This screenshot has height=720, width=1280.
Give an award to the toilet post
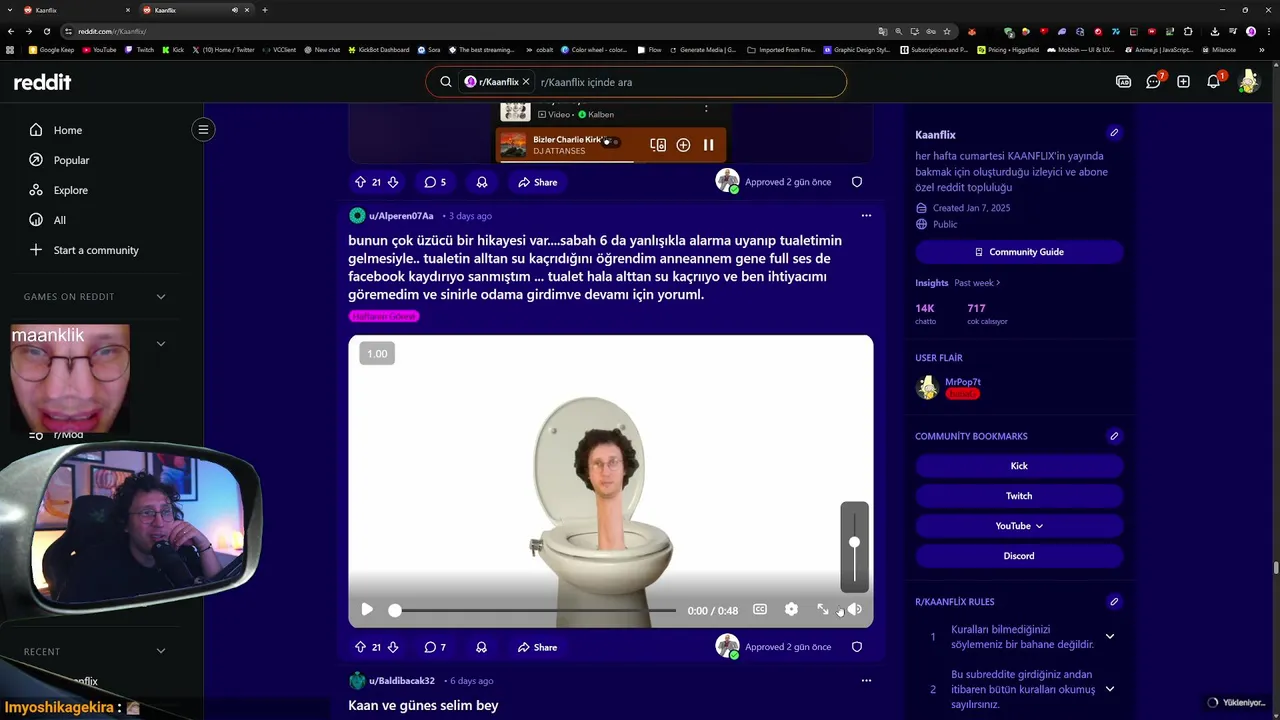click(482, 647)
